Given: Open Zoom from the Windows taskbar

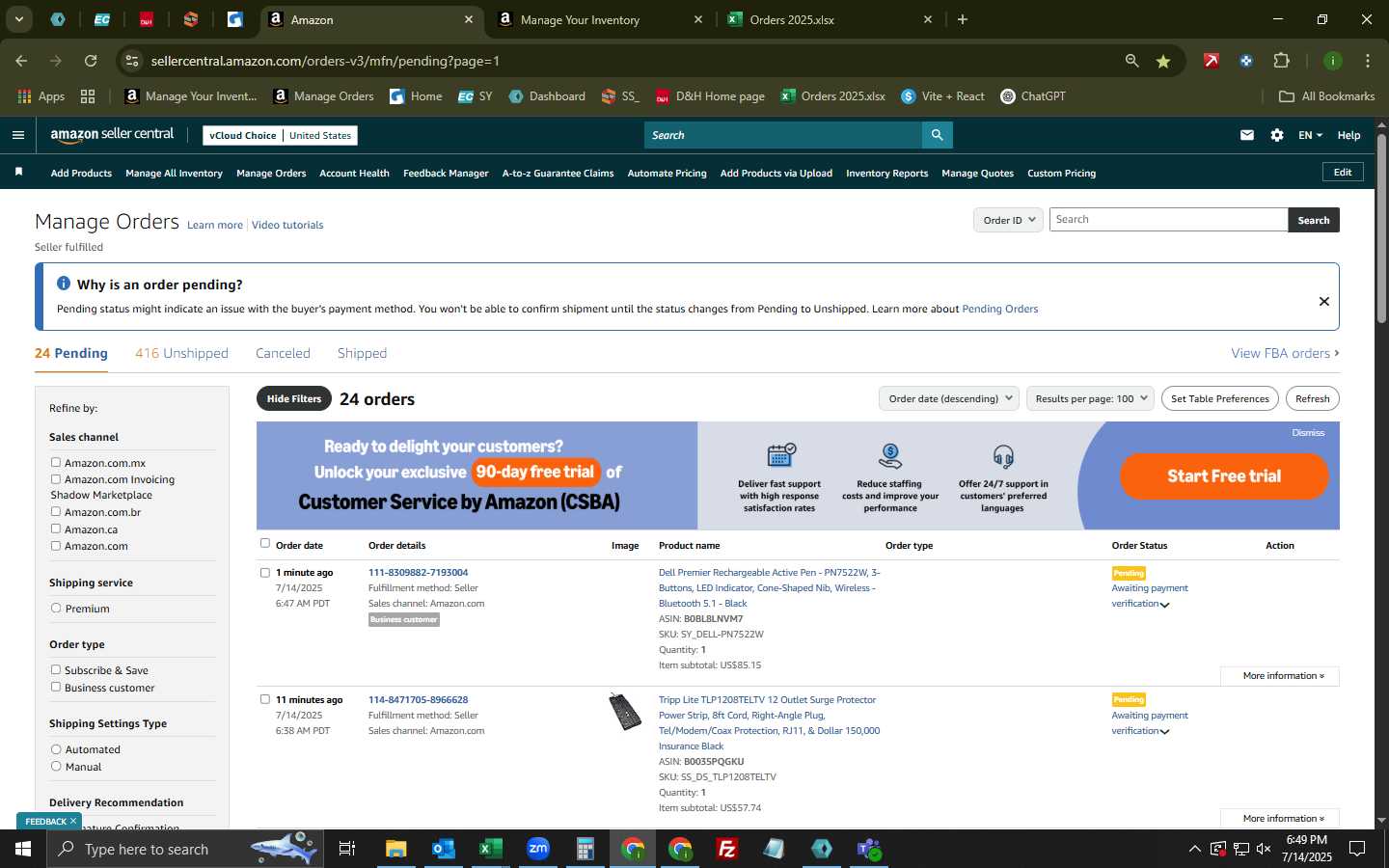Looking at the screenshot, I should point(538,849).
